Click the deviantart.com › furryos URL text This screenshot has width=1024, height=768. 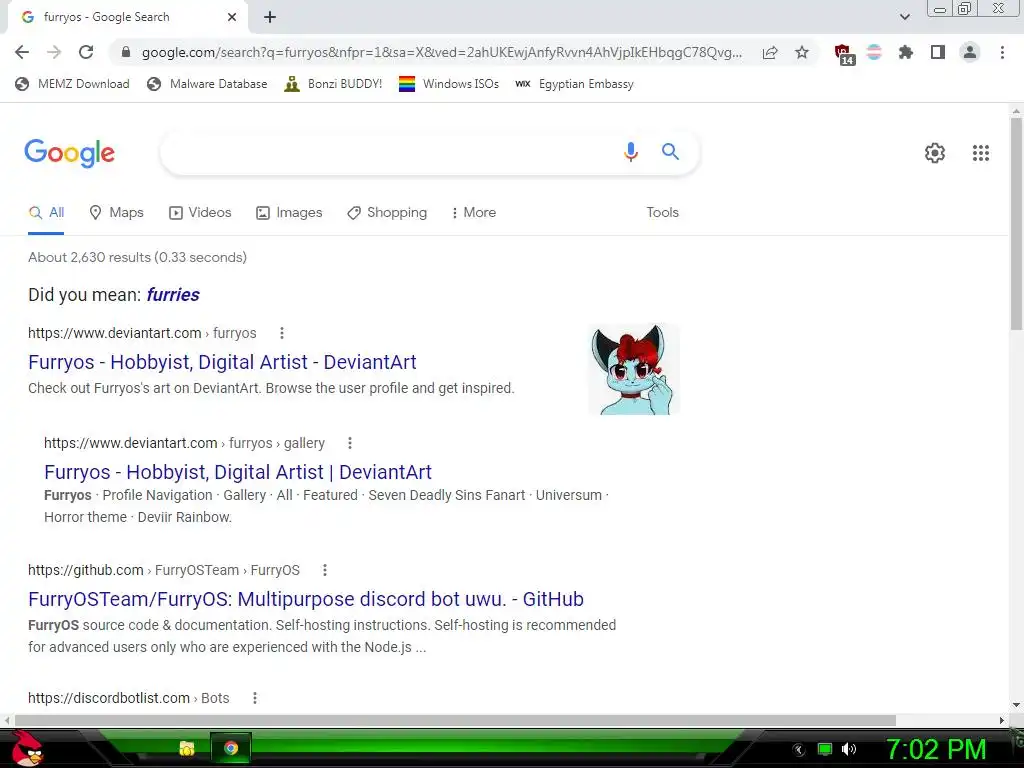pyautogui.click(x=142, y=333)
